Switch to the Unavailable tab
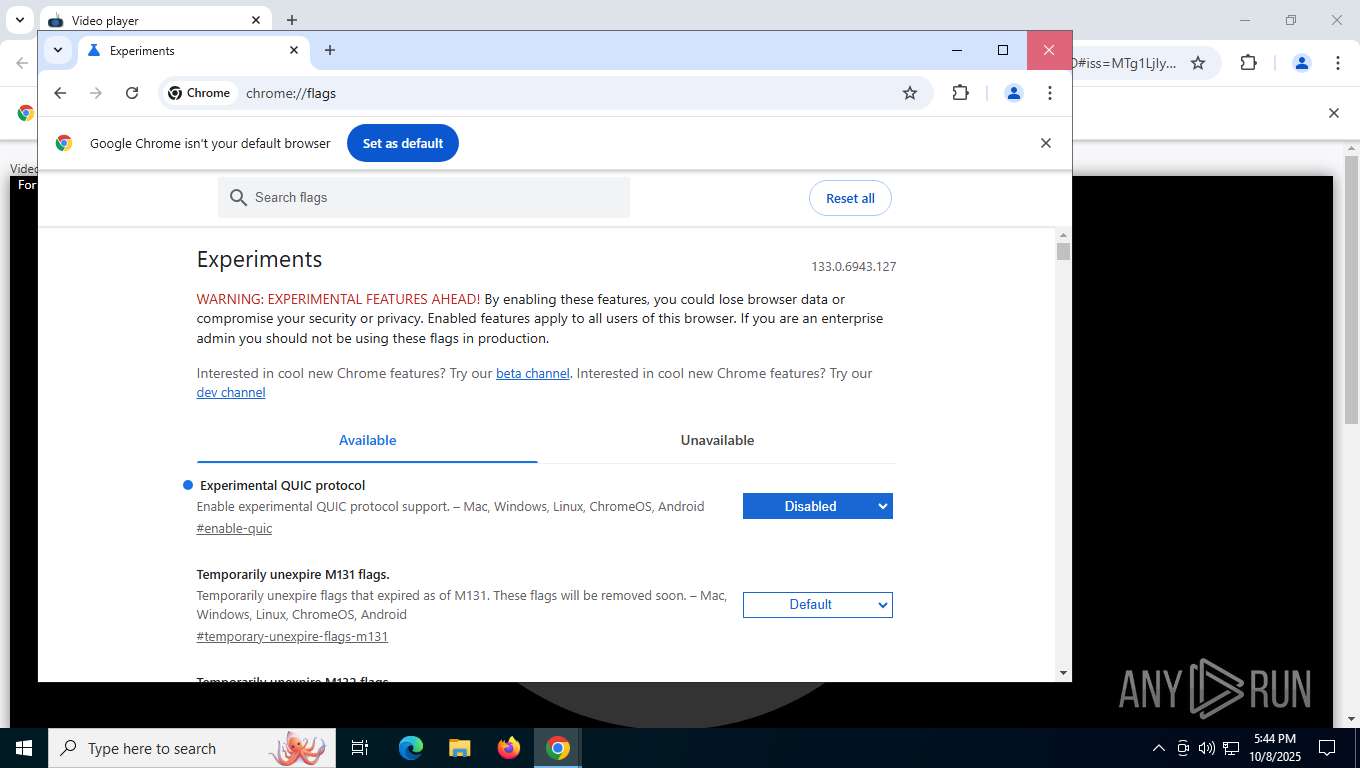 click(x=717, y=440)
